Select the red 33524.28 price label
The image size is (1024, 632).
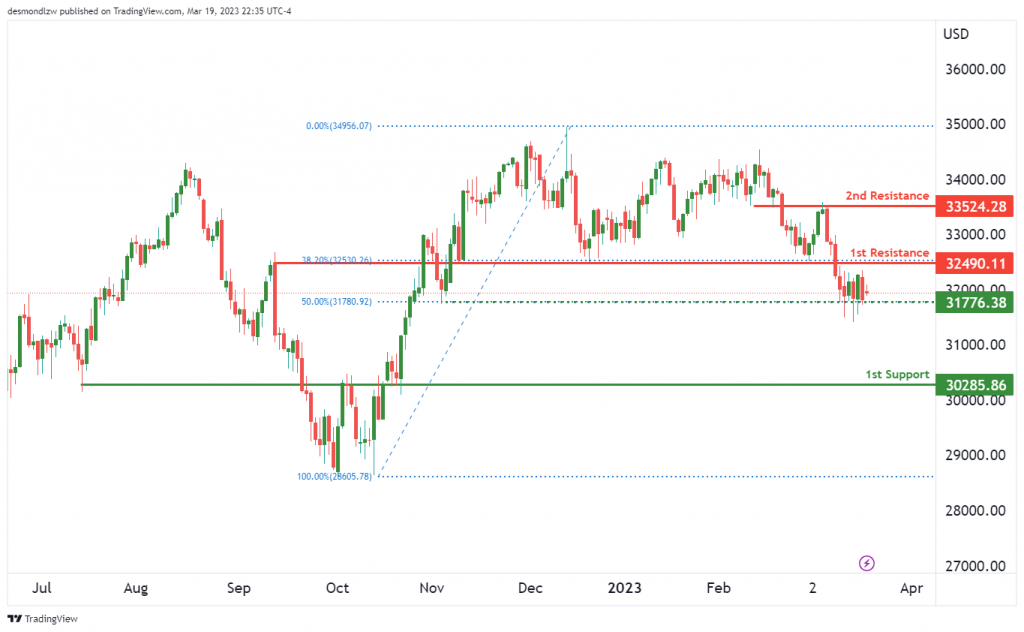coord(975,207)
